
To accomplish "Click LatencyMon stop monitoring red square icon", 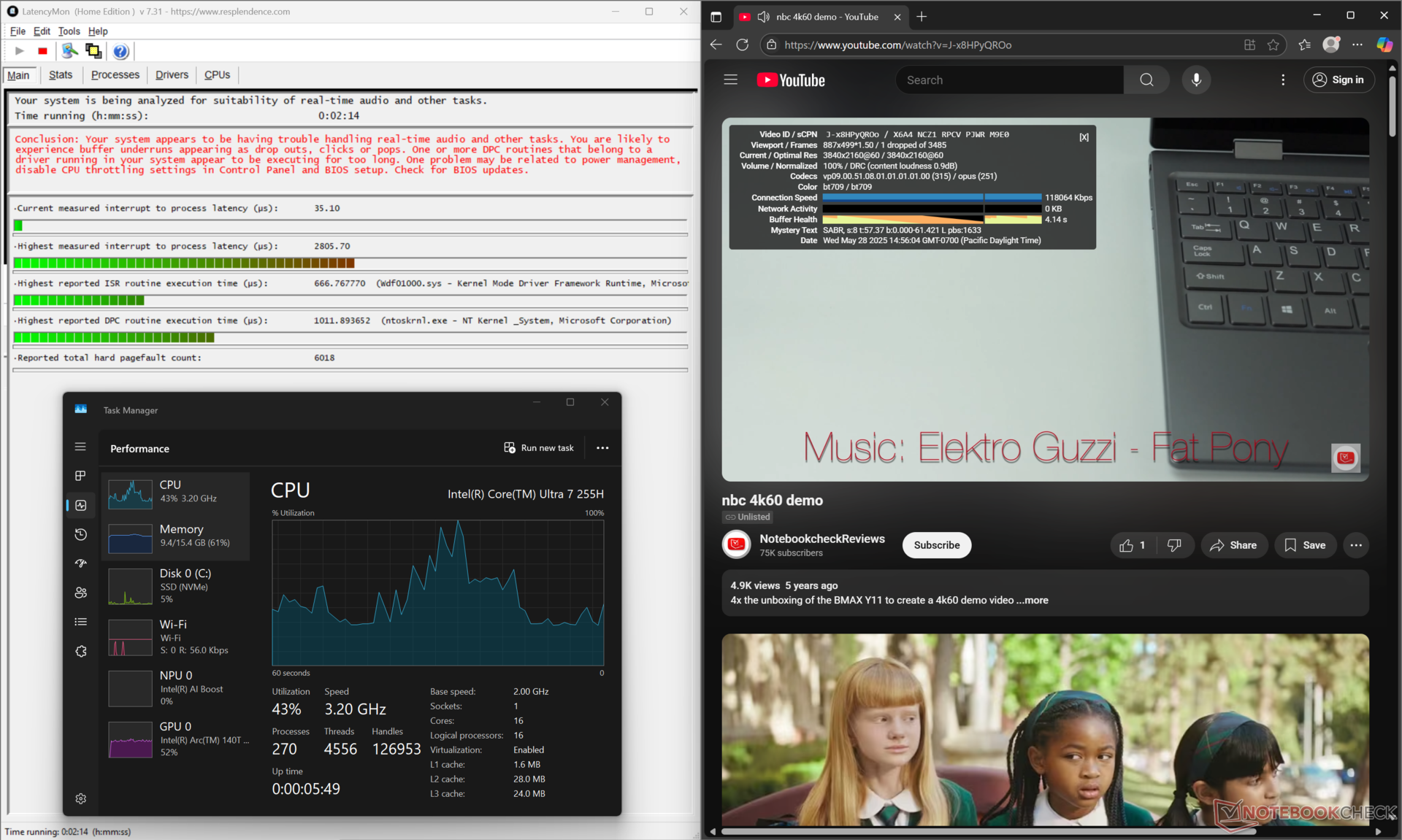I will [43, 51].
